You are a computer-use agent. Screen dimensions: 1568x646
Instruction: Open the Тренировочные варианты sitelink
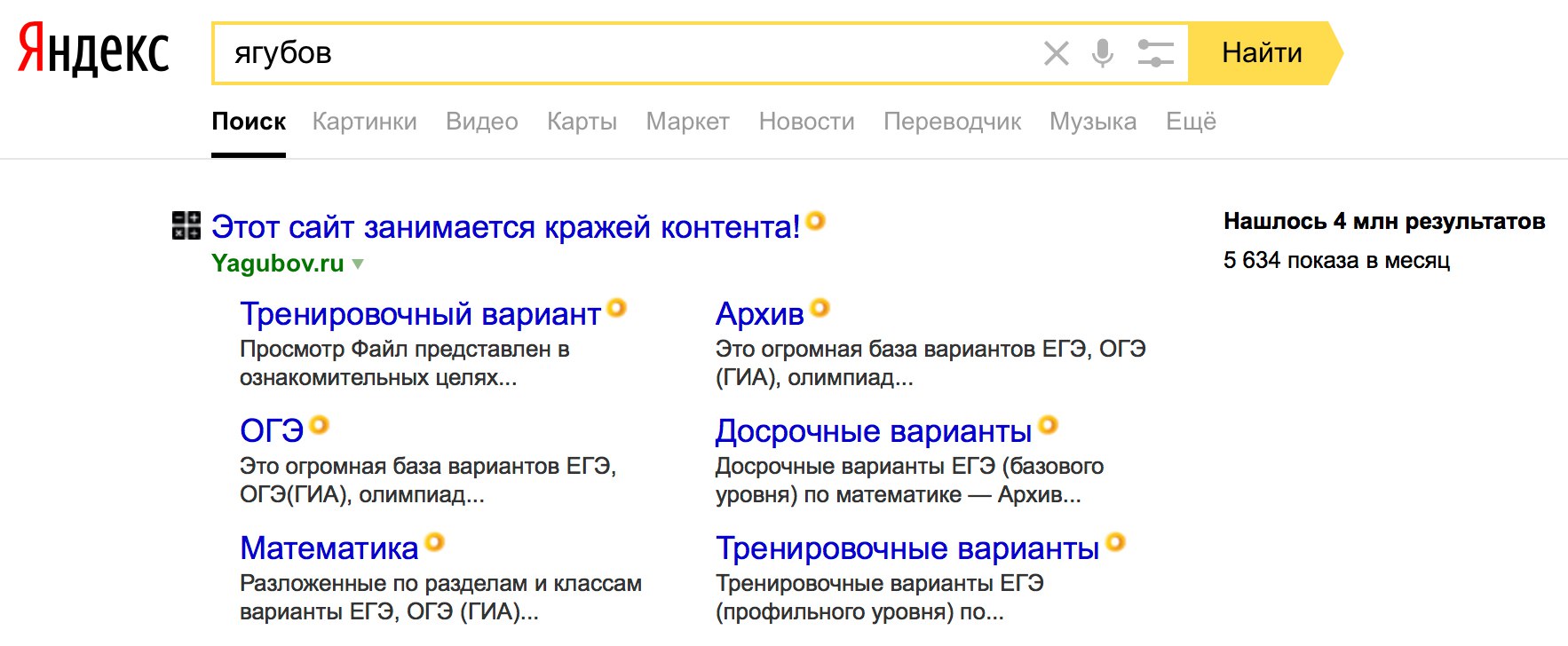coord(907,548)
